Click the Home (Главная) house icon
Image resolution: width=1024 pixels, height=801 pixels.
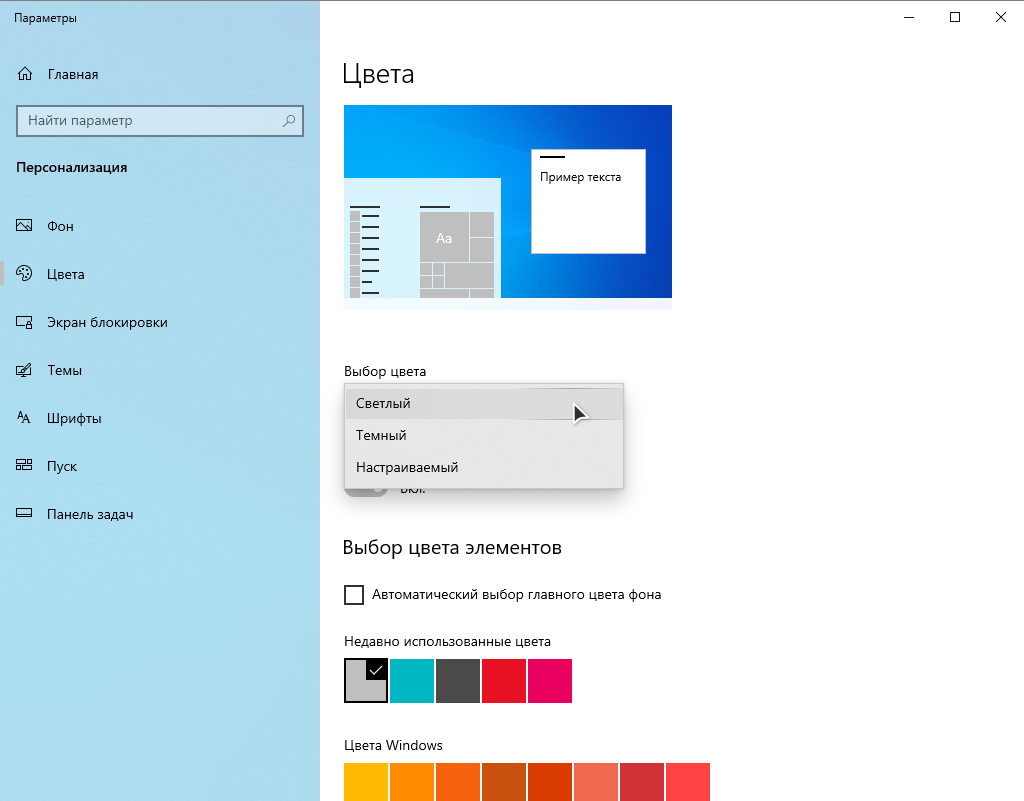tap(26, 75)
